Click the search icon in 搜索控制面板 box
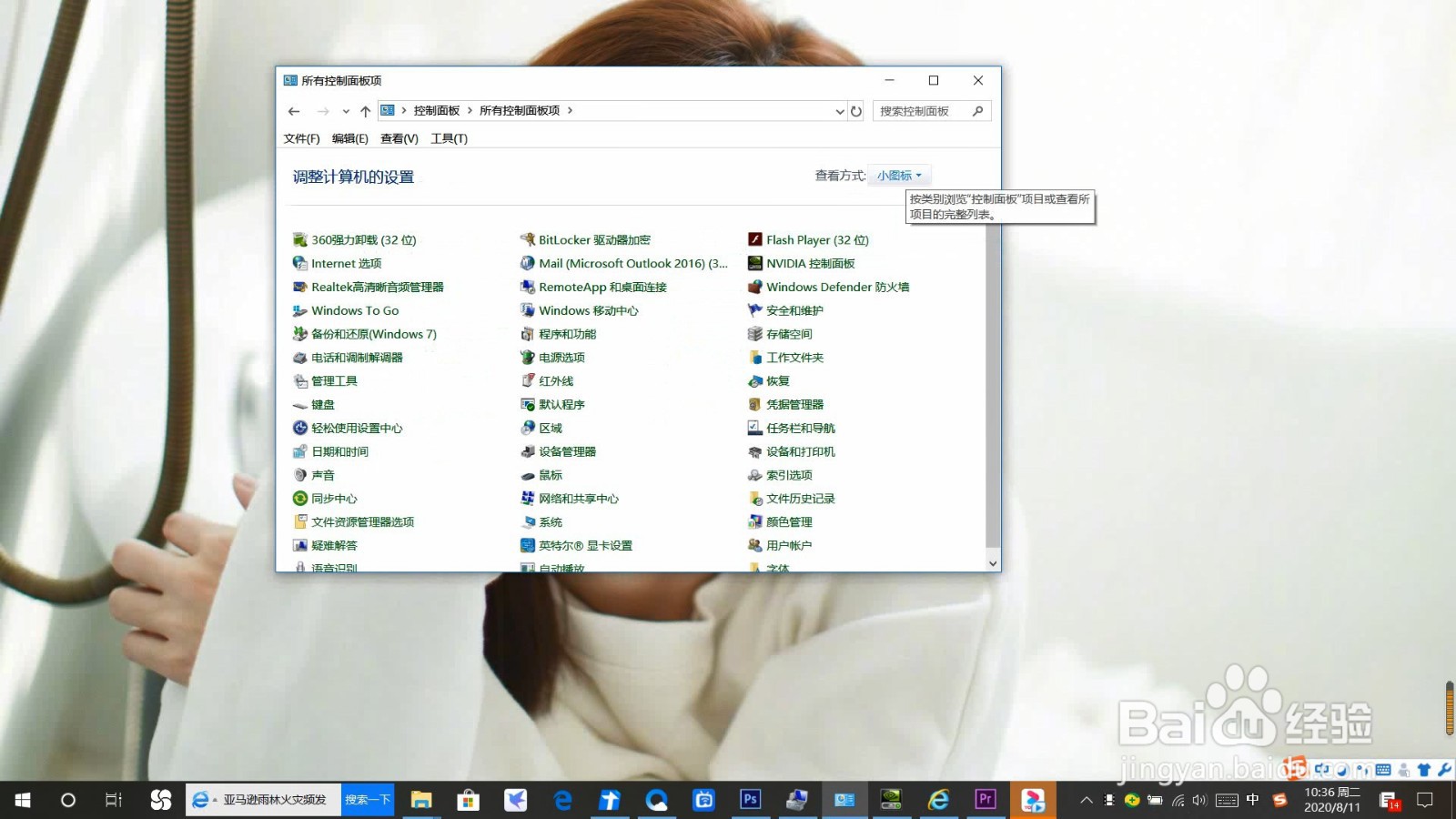The height and width of the screenshot is (819, 1456). (x=978, y=111)
